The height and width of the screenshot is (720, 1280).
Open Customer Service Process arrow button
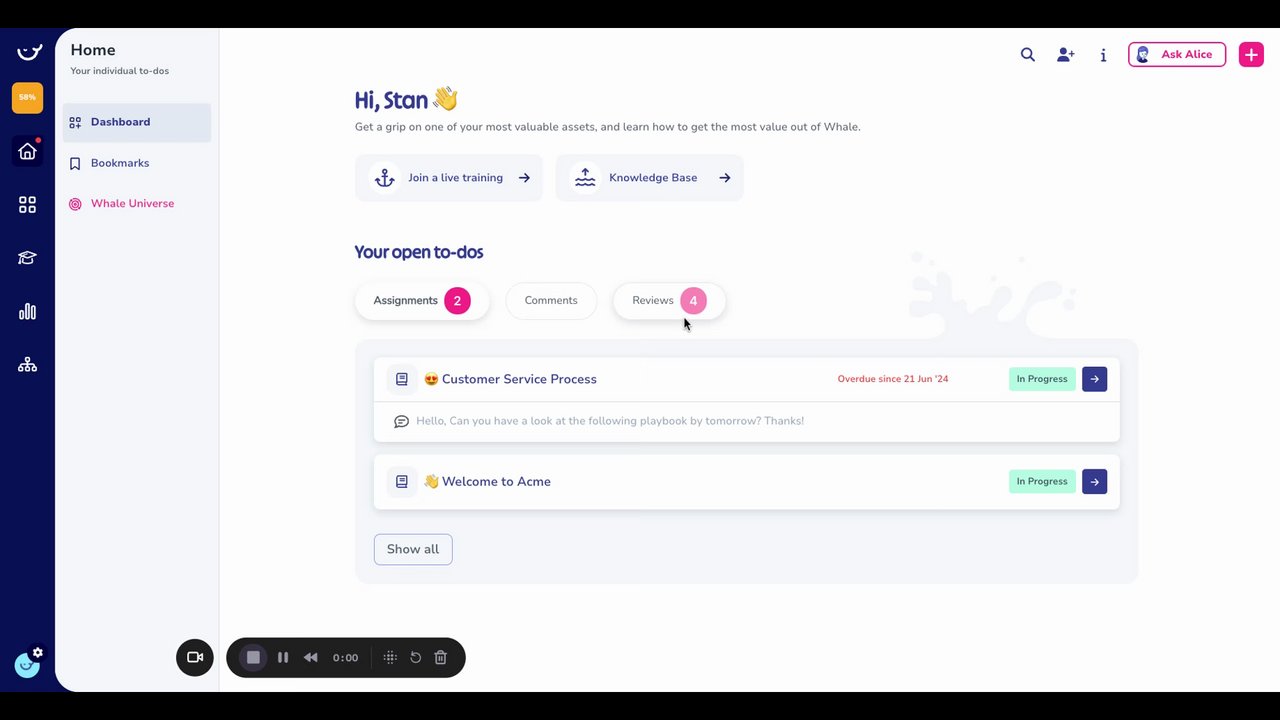(x=1094, y=379)
